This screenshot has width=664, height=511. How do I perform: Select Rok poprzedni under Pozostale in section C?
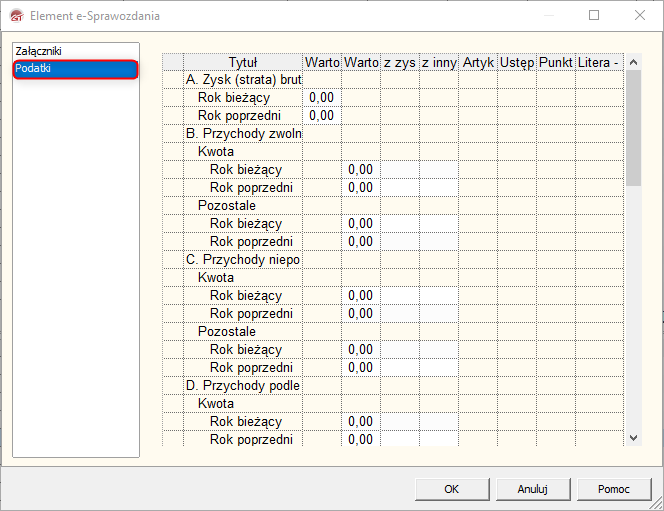pos(243,367)
